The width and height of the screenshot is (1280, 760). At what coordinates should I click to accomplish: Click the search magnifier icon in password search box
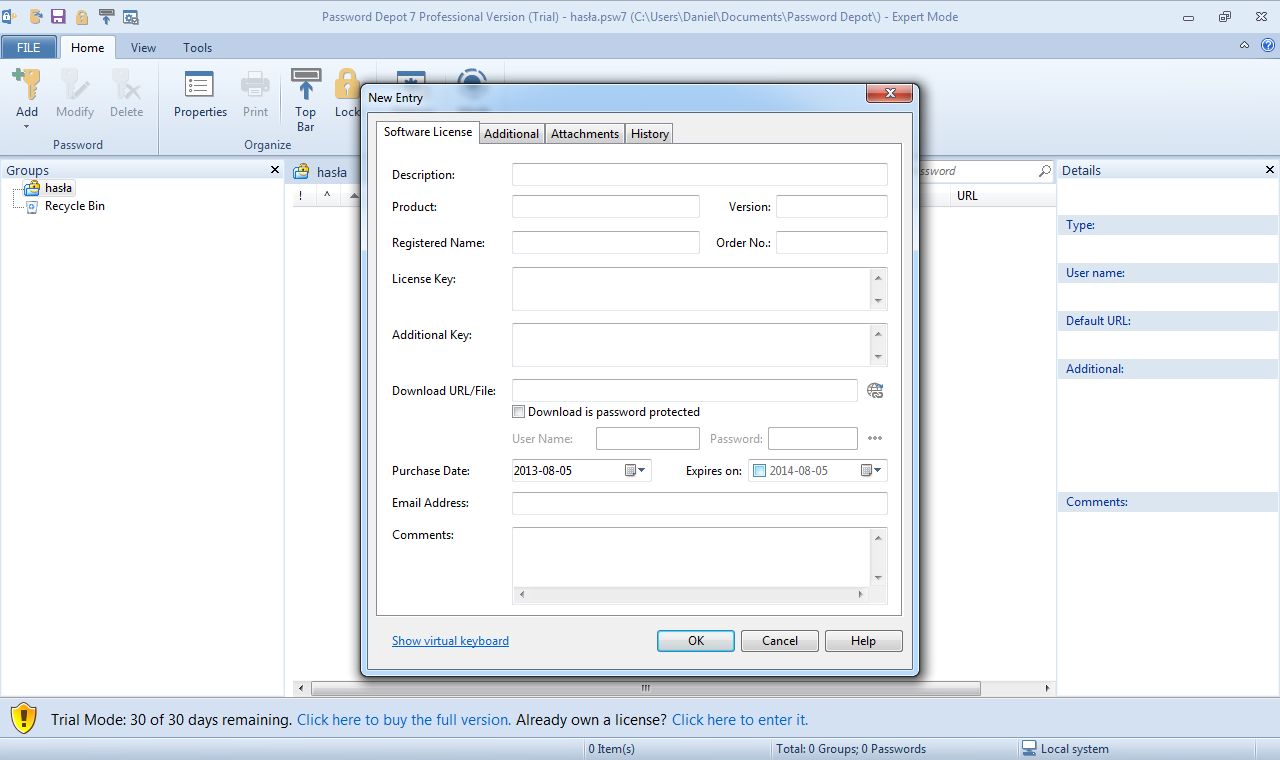click(1045, 171)
